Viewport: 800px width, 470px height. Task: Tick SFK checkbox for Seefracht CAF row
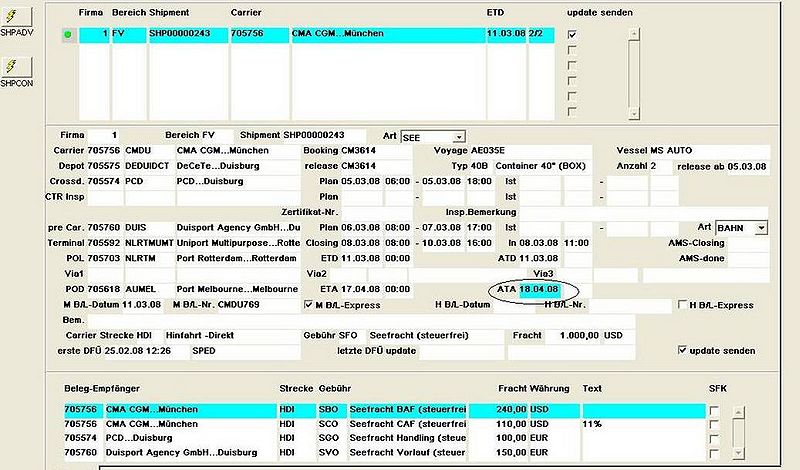pos(714,425)
